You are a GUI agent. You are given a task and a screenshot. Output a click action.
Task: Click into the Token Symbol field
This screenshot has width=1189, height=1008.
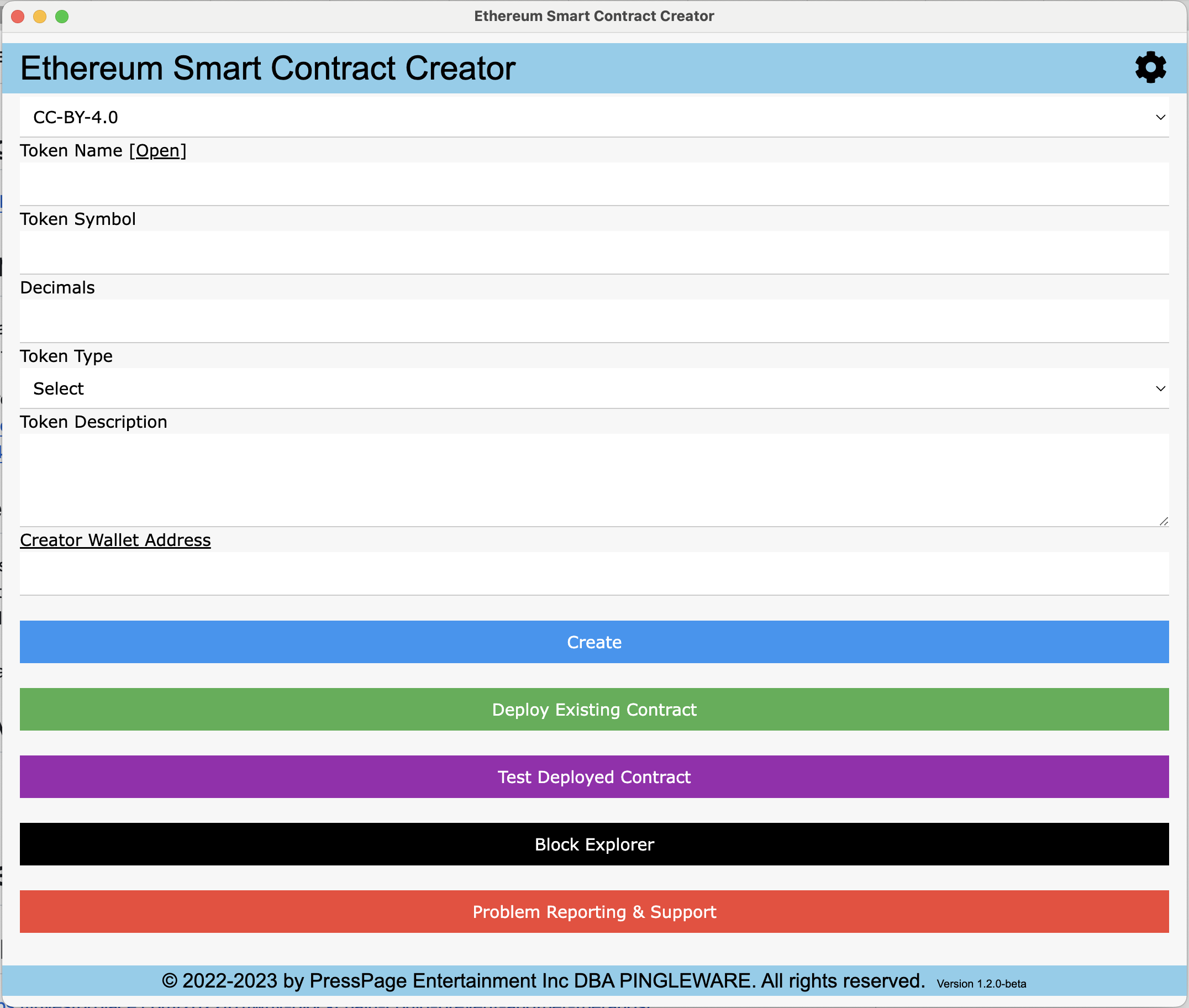tap(593, 253)
